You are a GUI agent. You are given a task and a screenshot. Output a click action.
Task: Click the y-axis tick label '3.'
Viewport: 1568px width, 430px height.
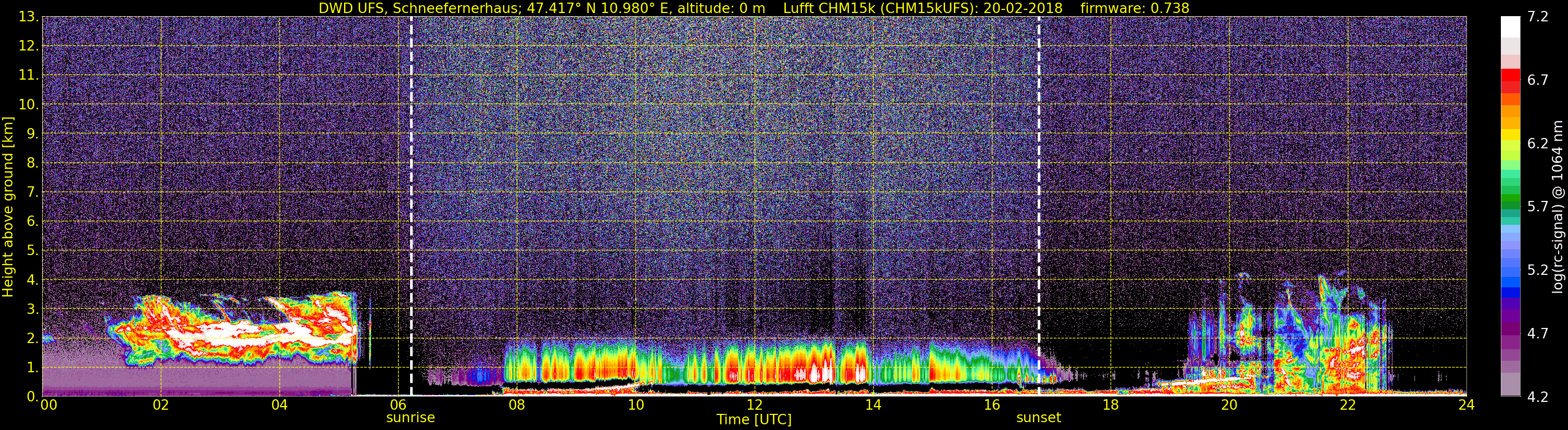33,309
